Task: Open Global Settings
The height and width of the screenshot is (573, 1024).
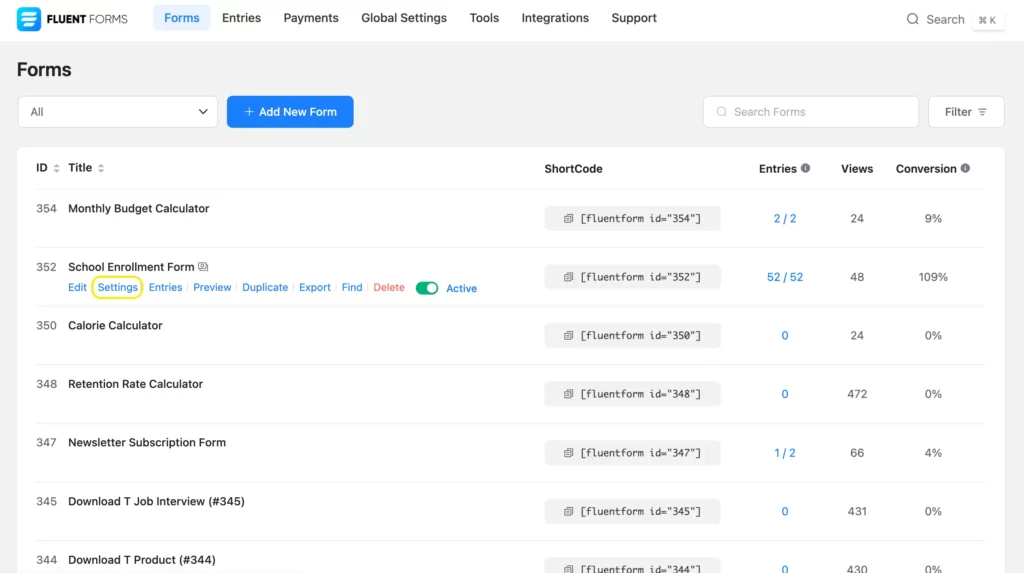Action: [404, 18]
